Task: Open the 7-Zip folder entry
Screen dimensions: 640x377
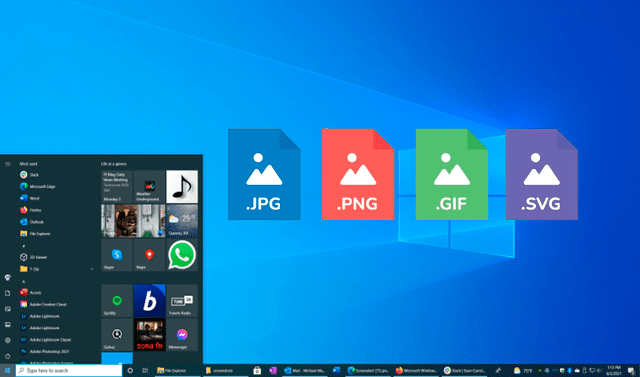Action: coord(29,269)
